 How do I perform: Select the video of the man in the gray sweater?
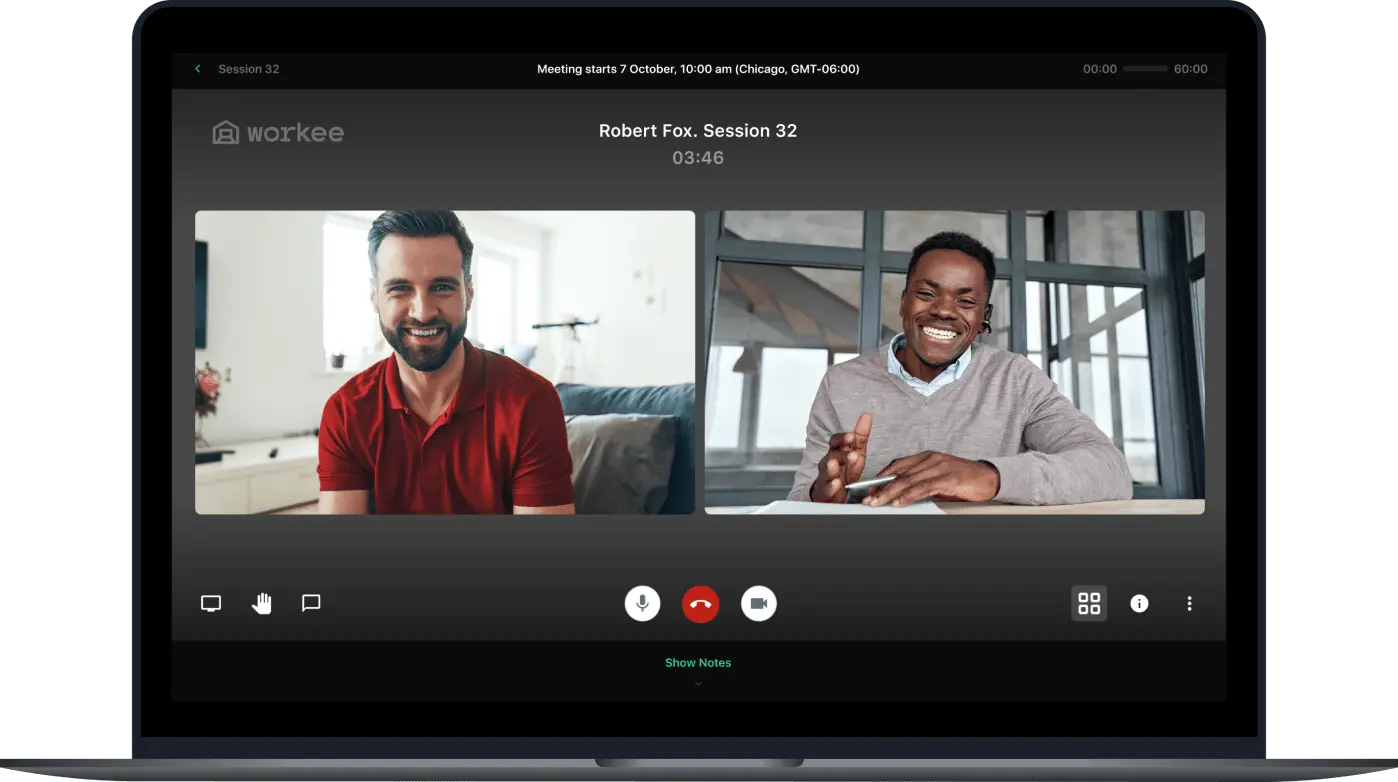click(954, 362)
